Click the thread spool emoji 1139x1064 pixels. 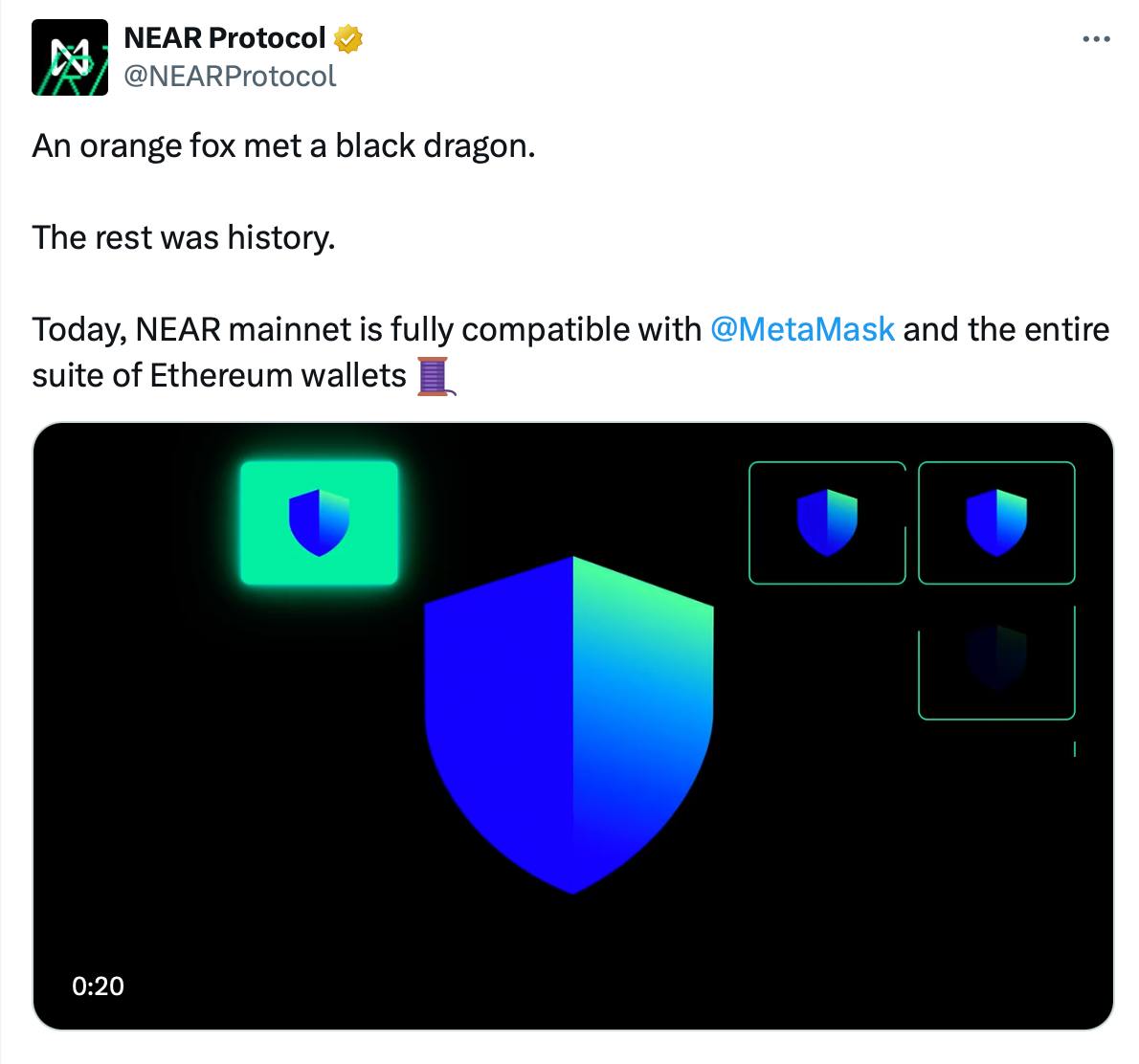pyautogui.click(x=435, y=375)
